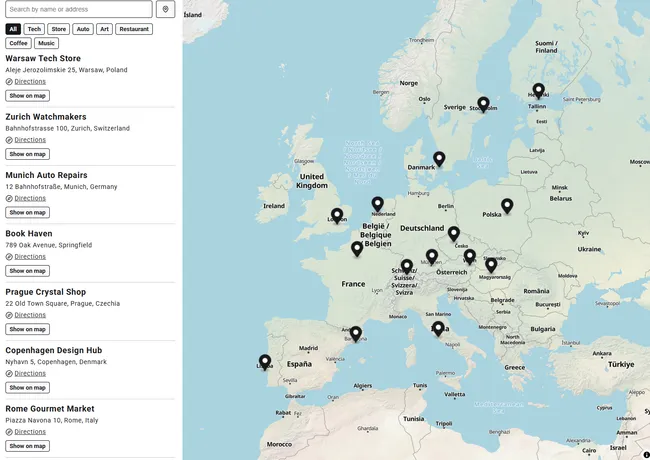Select the map marker in Denmark

[439, 159]
